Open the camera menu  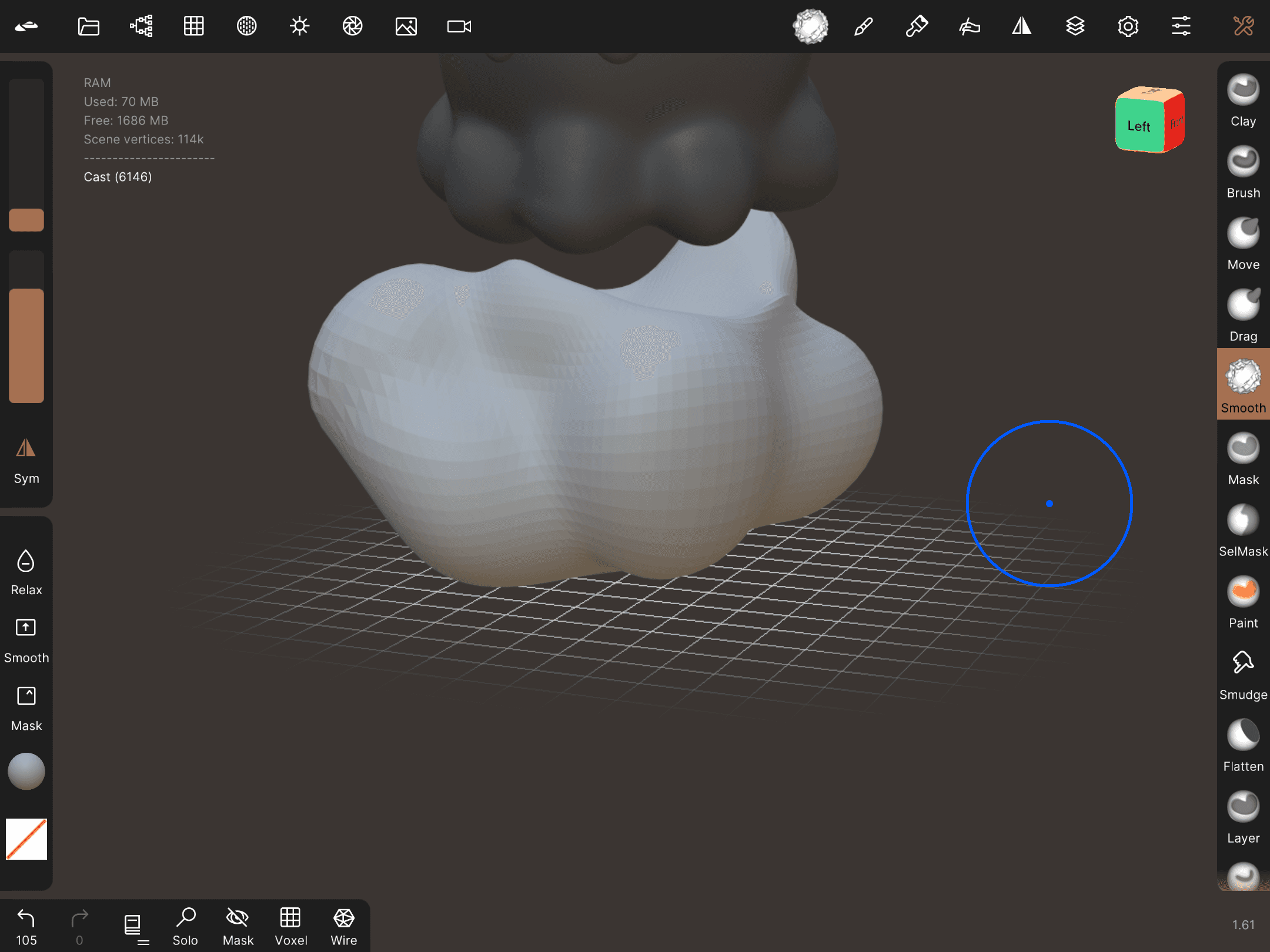click(459, 26)
